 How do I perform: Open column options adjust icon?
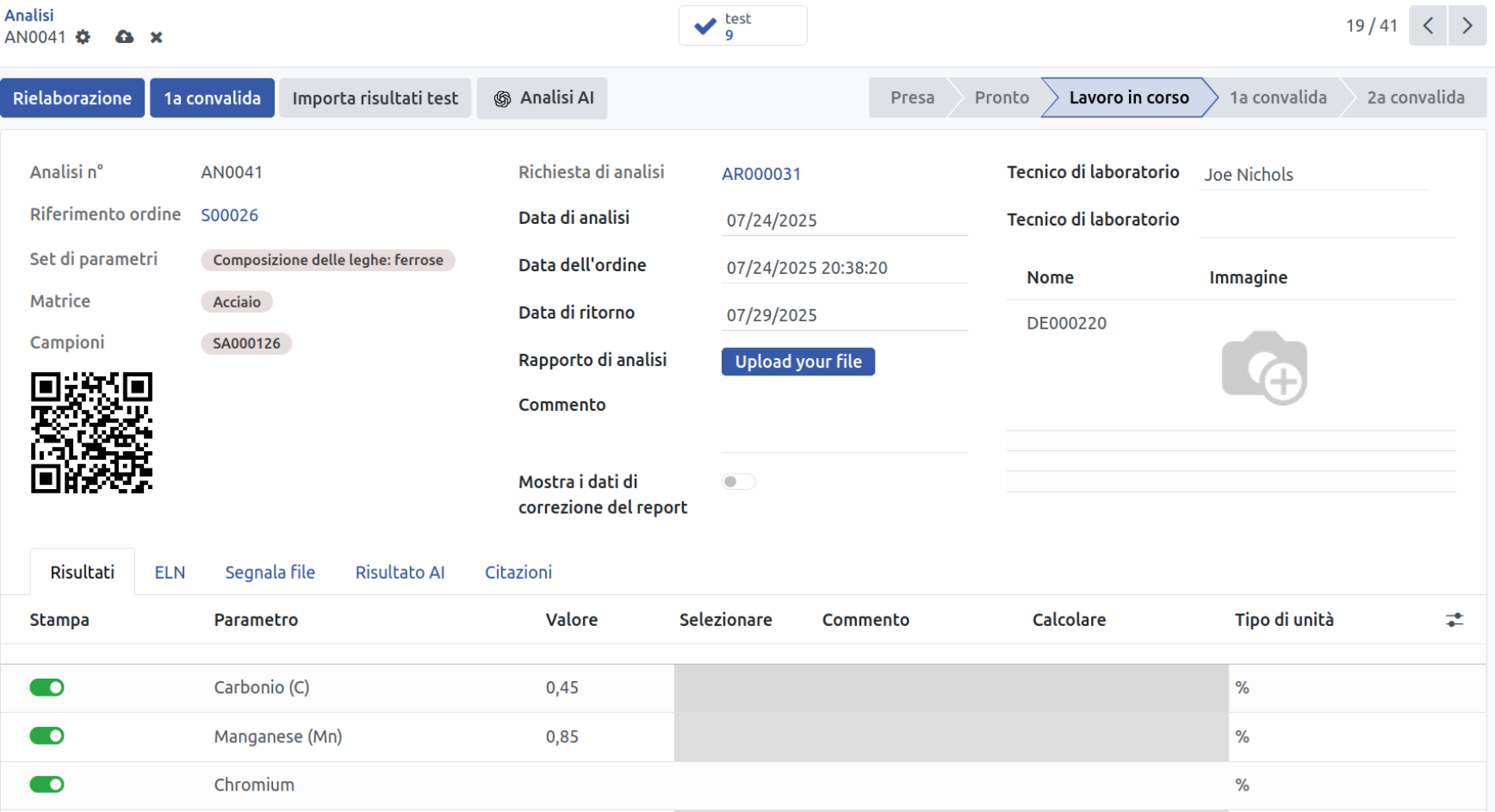[x=1454, y=620]
